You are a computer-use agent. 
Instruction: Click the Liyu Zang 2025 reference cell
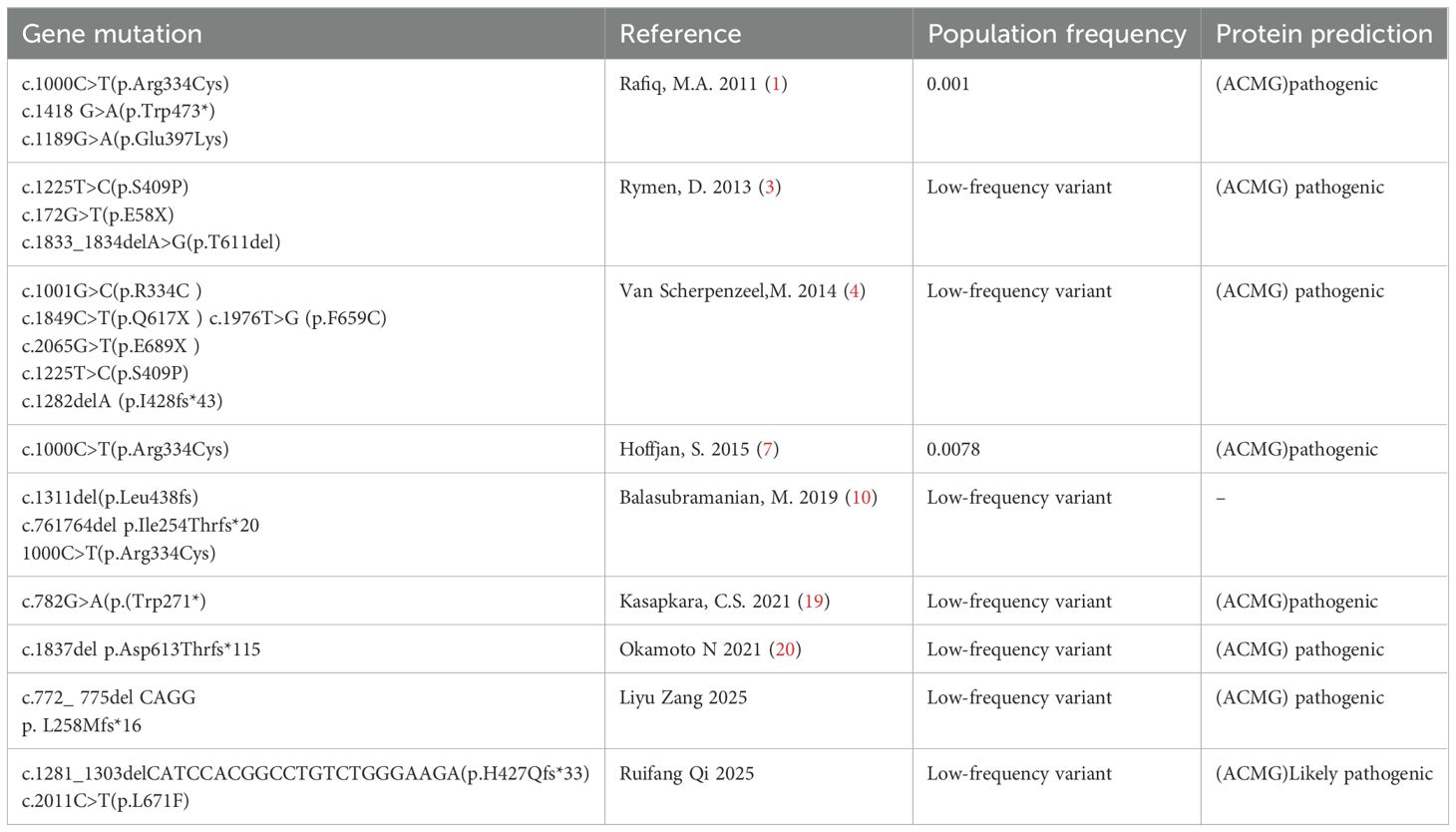[683, 697]
